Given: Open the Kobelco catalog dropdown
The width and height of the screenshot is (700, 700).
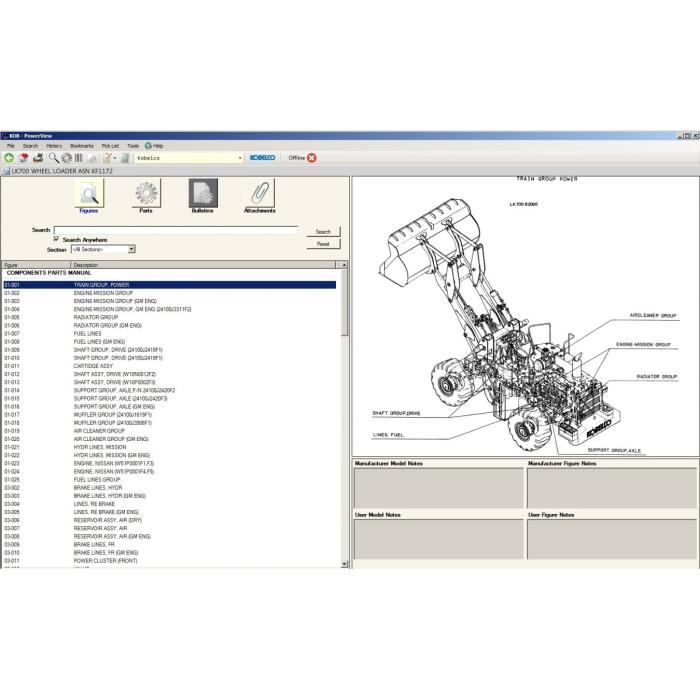Looking at the screenshot, I should coord(240,158).
